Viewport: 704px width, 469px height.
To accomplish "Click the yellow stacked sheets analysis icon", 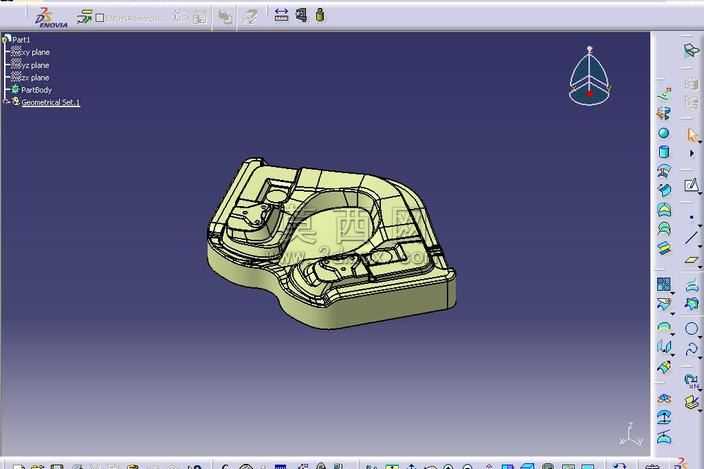I will tap(692, 401).
